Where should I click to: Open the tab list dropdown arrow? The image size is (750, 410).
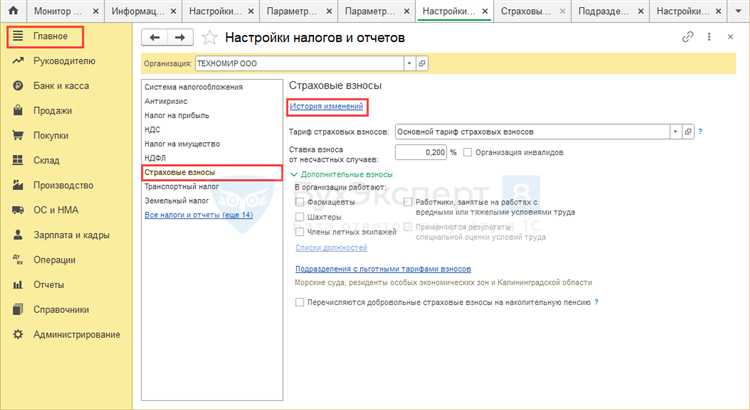[738, 11]
